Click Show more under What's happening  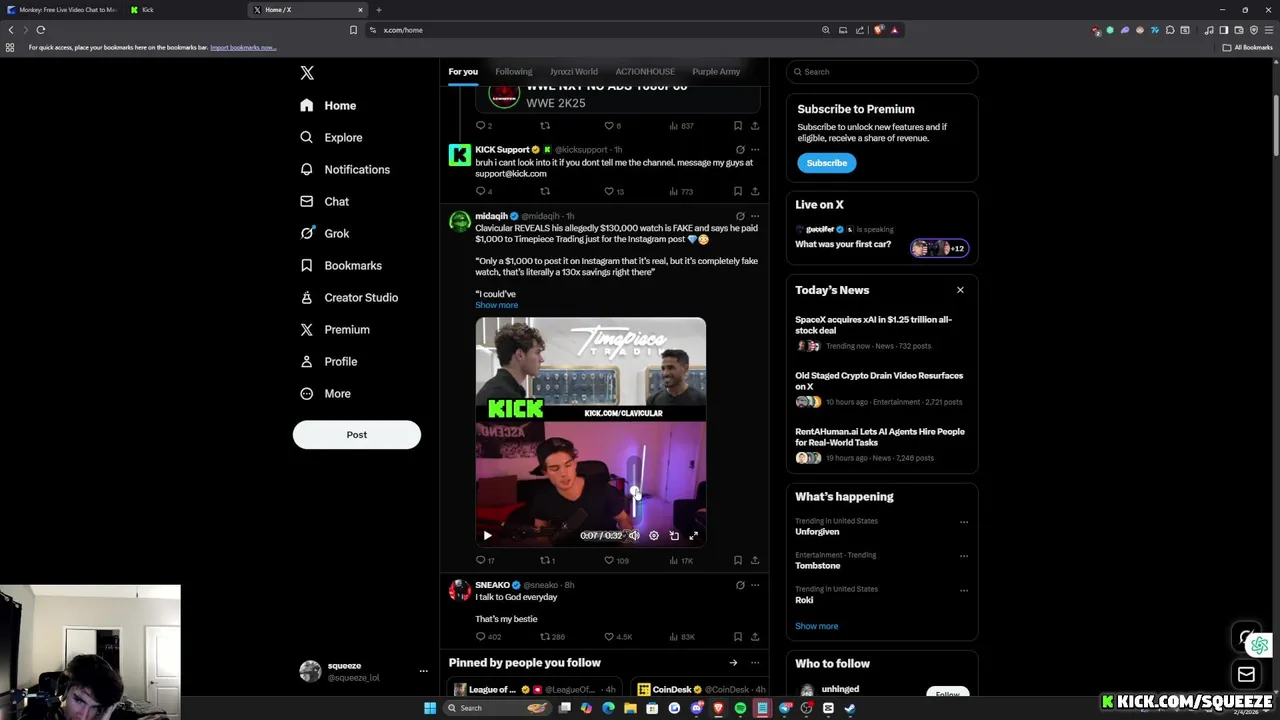[817, 626]
